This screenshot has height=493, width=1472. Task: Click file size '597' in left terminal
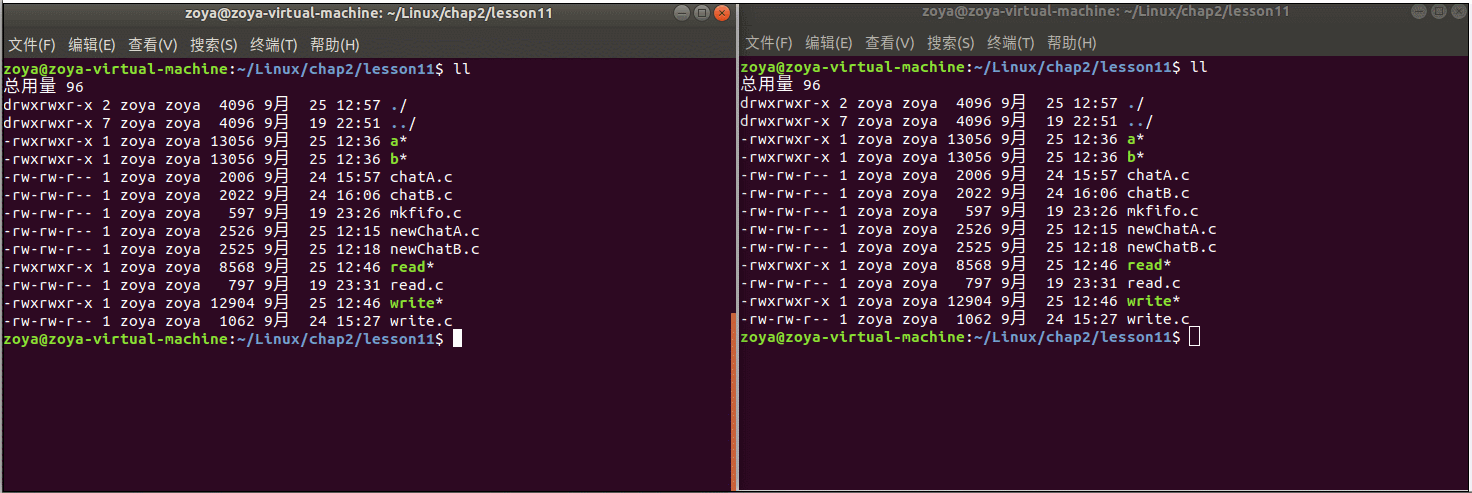(241, 213)
